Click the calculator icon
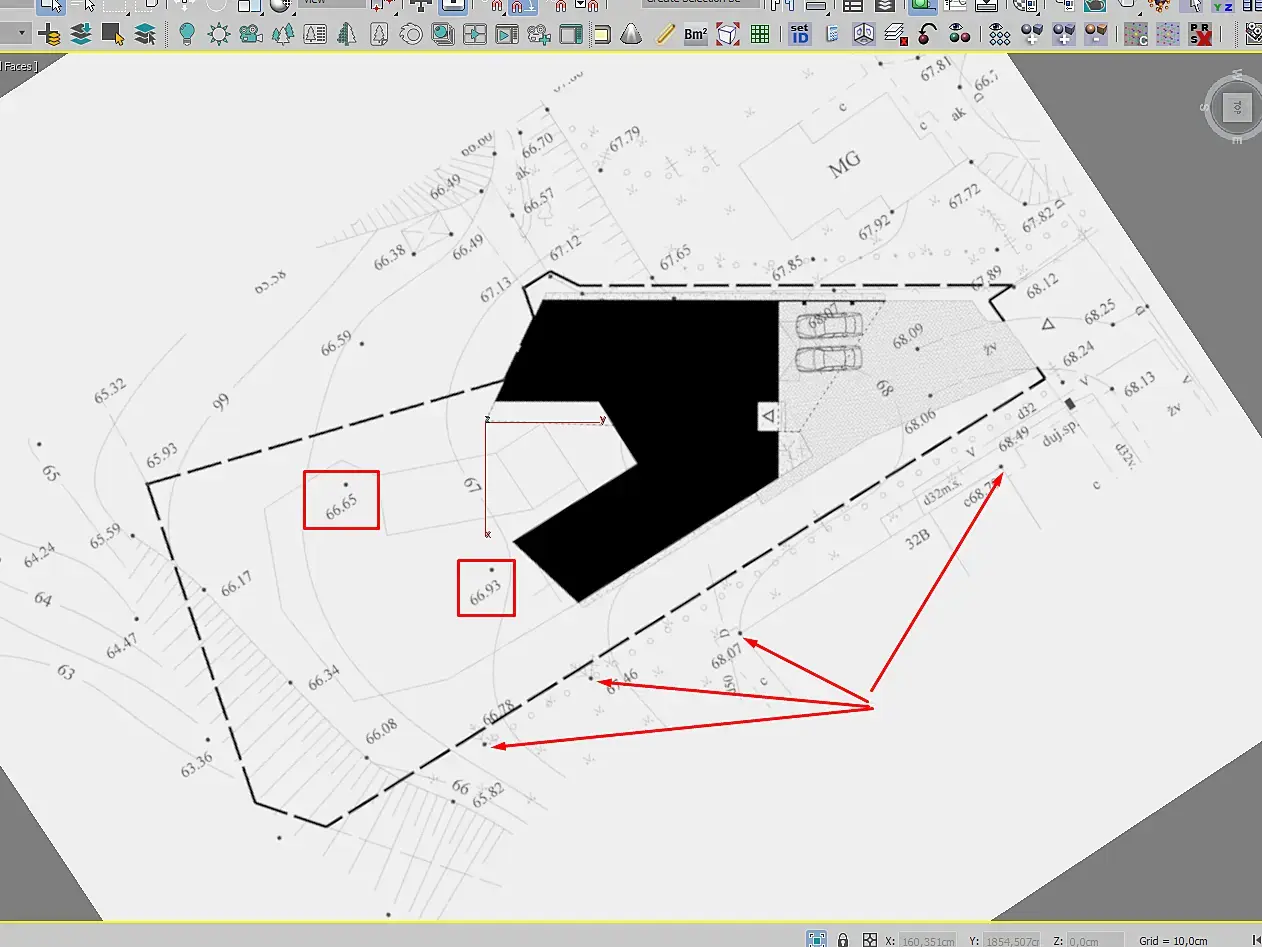1262x947 pixels. click(832, 36)
